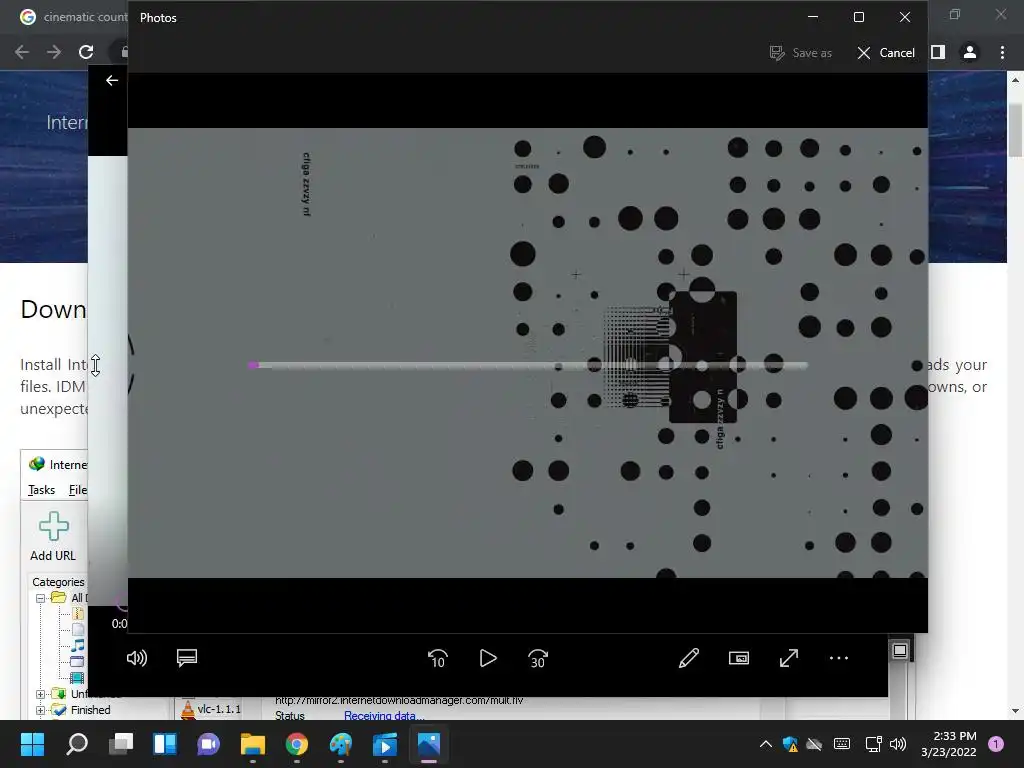Open clock and calendar 2:33 PM
The width and height of the screenshot is (1024, 768).
(949, 744)
